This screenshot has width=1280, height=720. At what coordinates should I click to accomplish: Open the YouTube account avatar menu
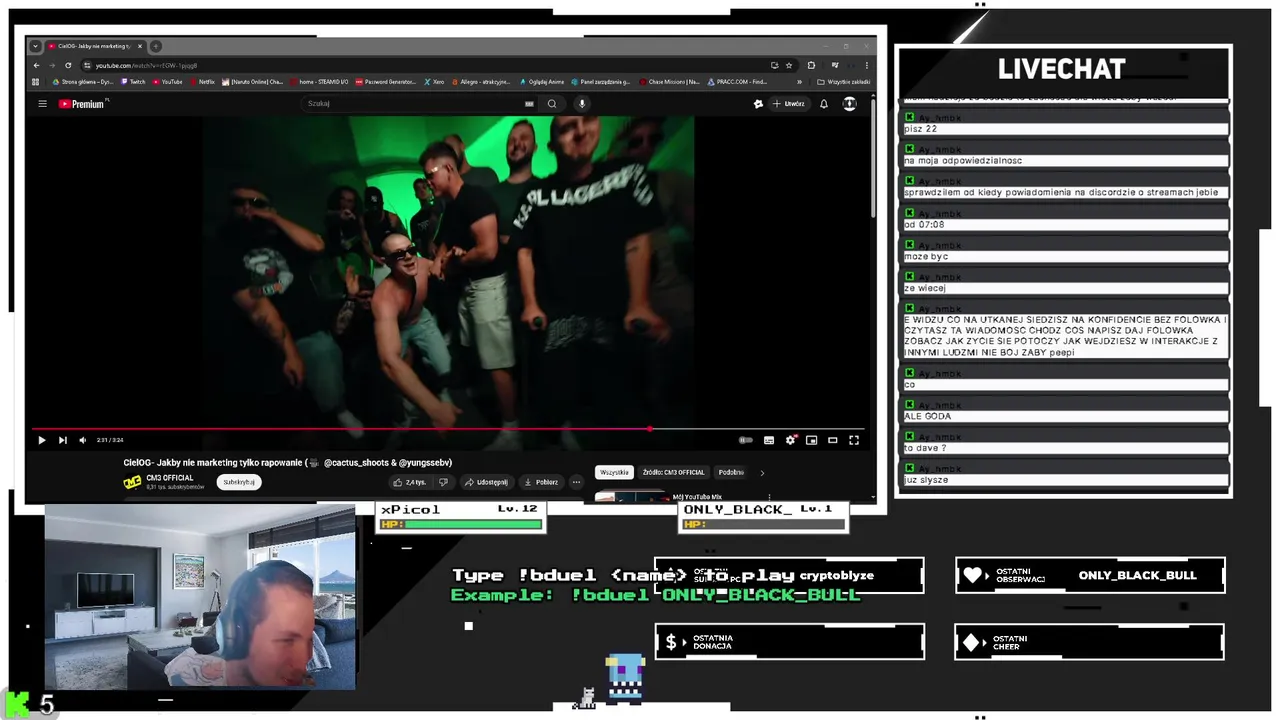click(849, 104)
